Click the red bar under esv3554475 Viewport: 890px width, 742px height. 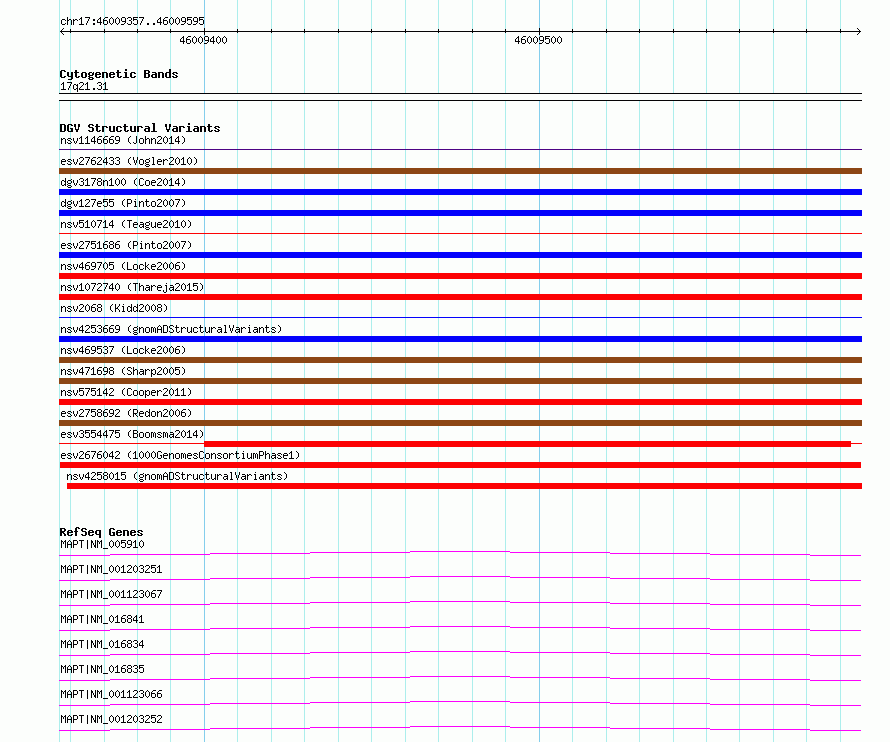527,444
